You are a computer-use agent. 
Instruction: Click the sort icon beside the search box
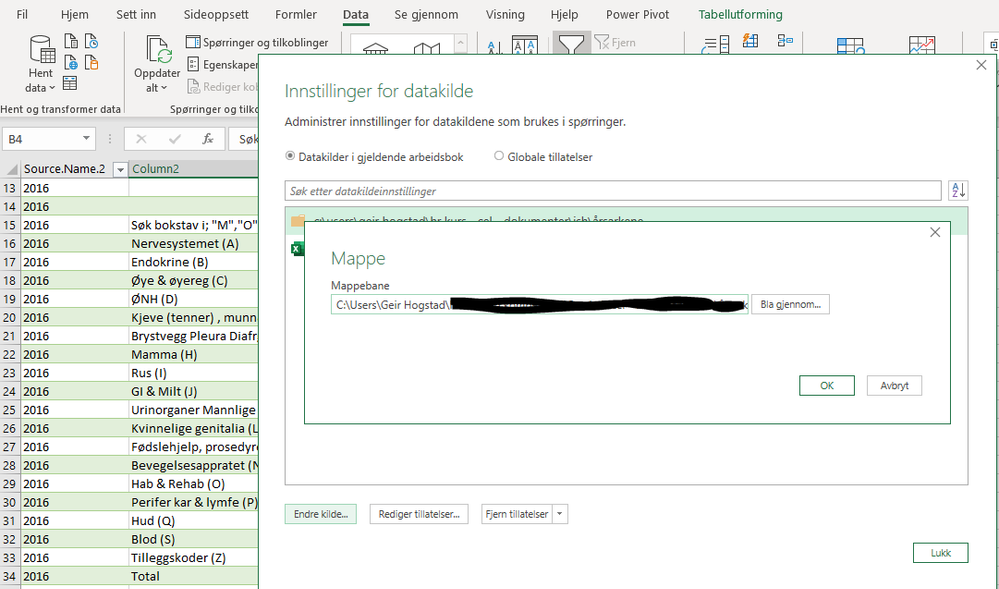(957, 190)
